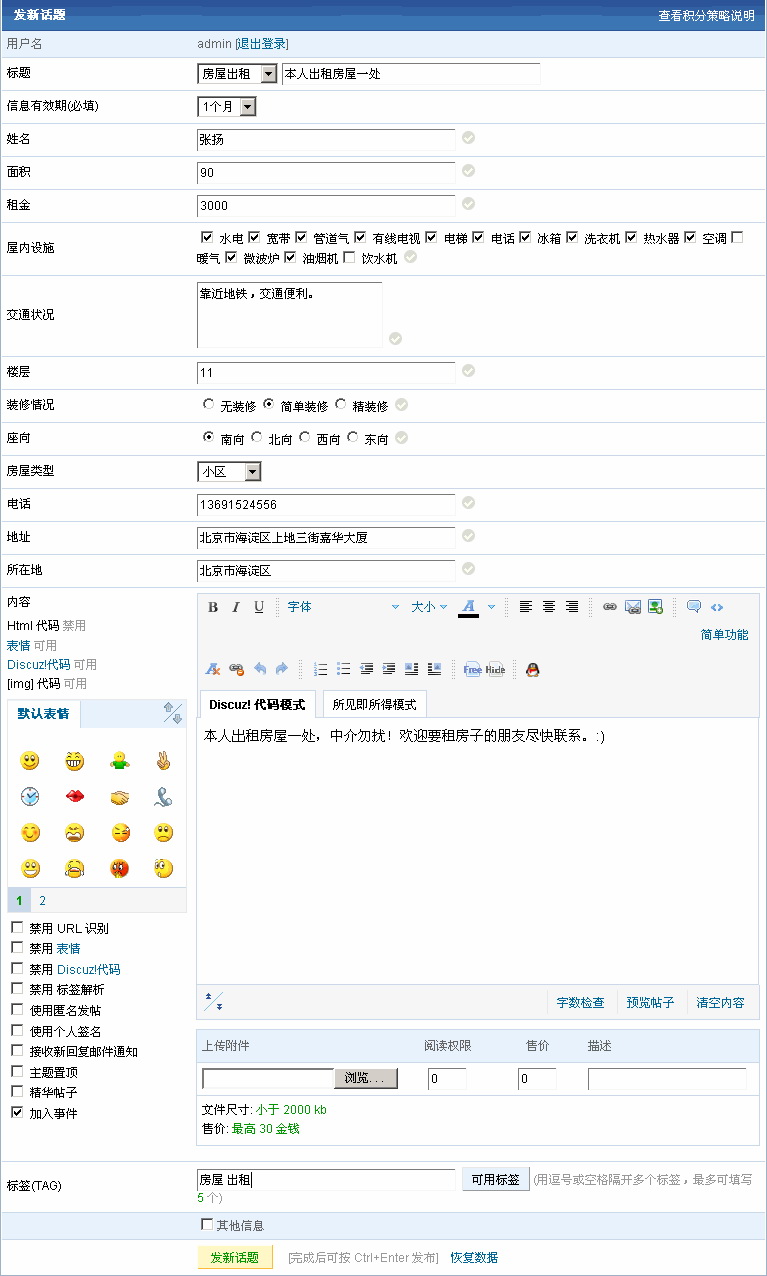Viewport: 767px width, 1276px height.
Task: Undo last edit in editor
Action: point(259,669)
